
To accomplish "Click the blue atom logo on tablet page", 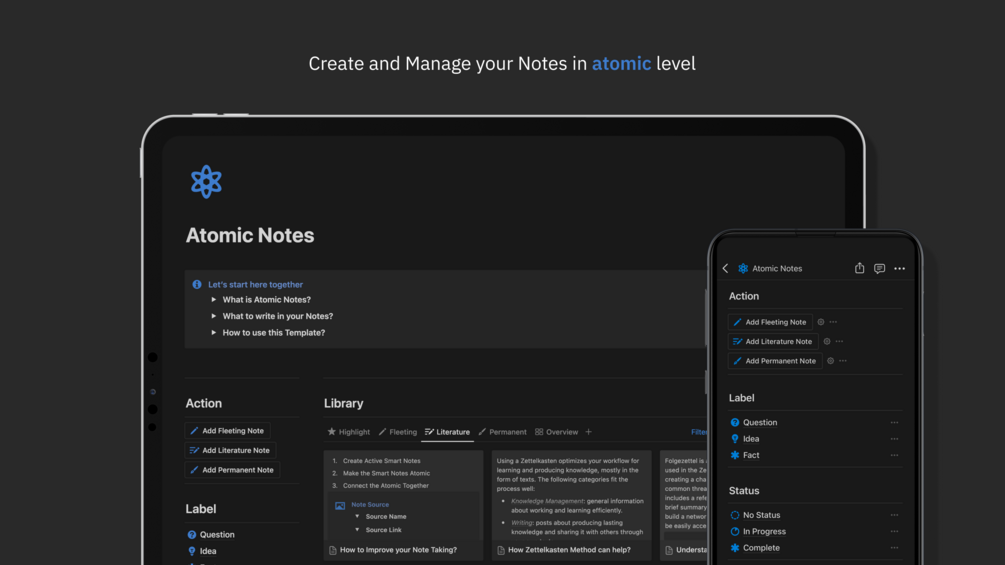I will click(206, 182).
